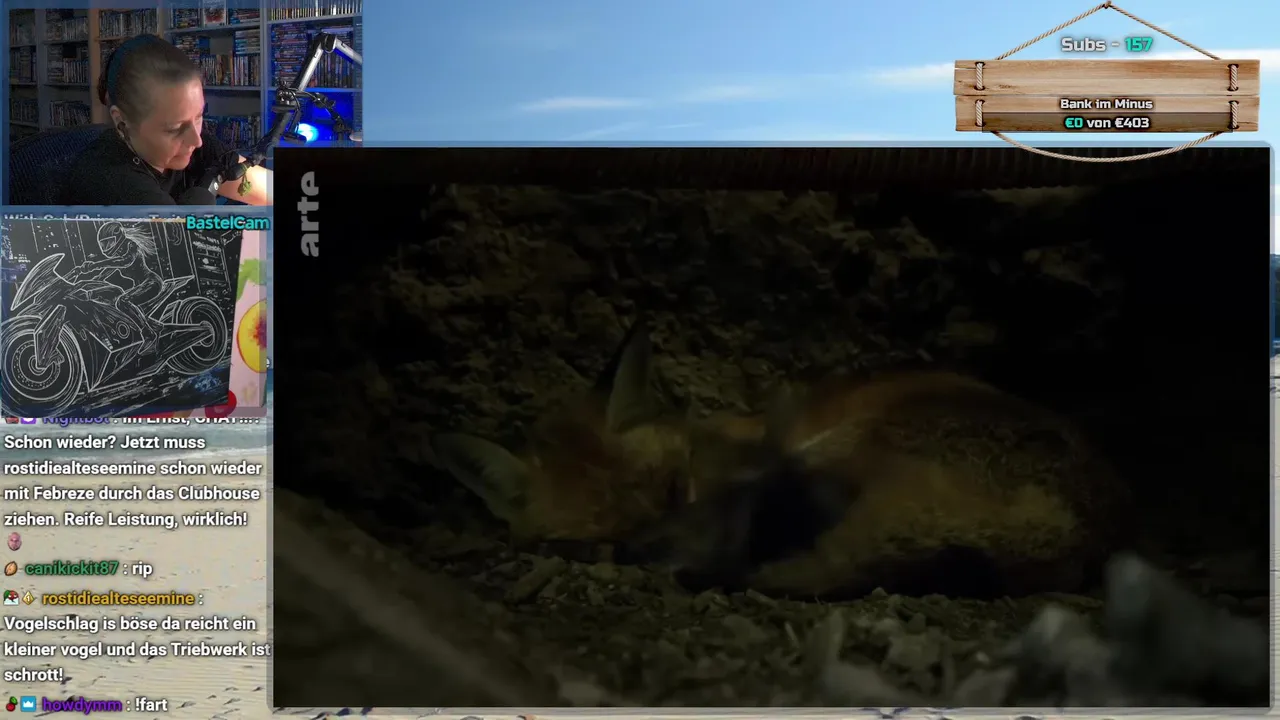Click the username canikickit87 in chat
1280x720 pixels.
[70, 568]
